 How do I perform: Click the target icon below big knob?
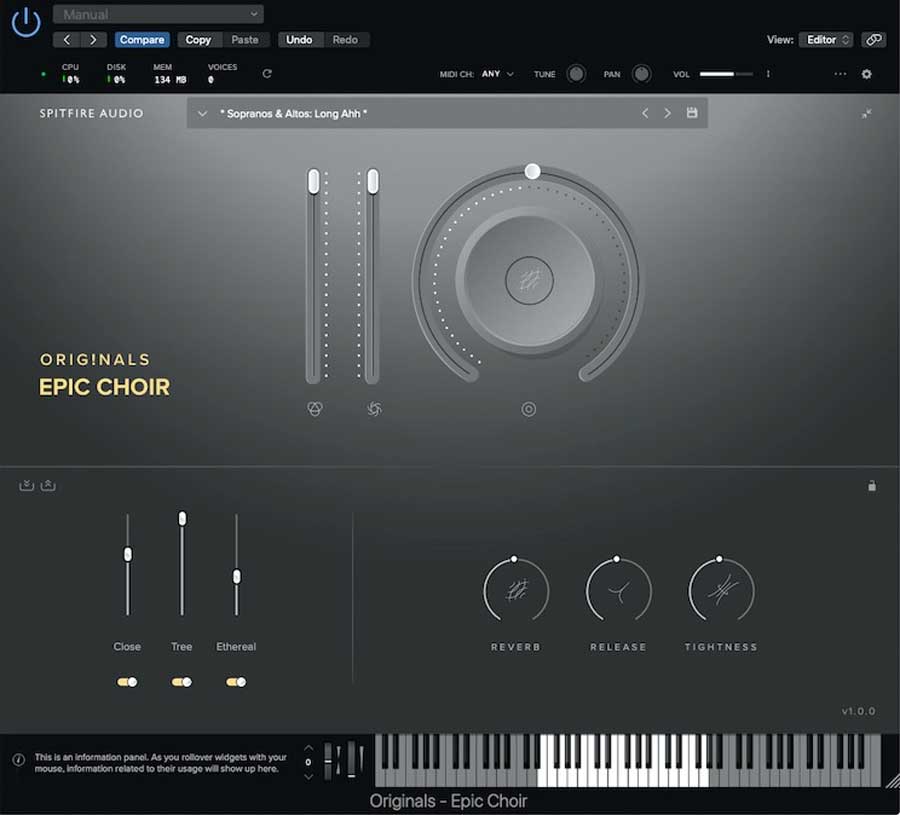tap(529, 409)
